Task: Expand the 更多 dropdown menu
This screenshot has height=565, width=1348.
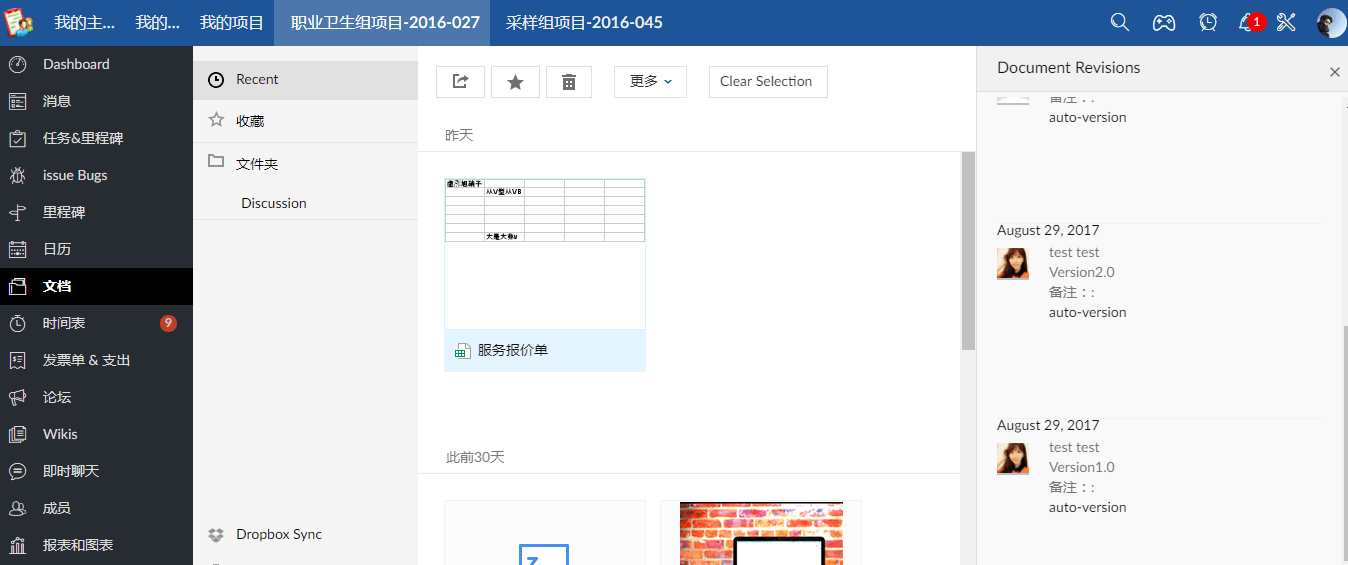Action: coord(650,82)
